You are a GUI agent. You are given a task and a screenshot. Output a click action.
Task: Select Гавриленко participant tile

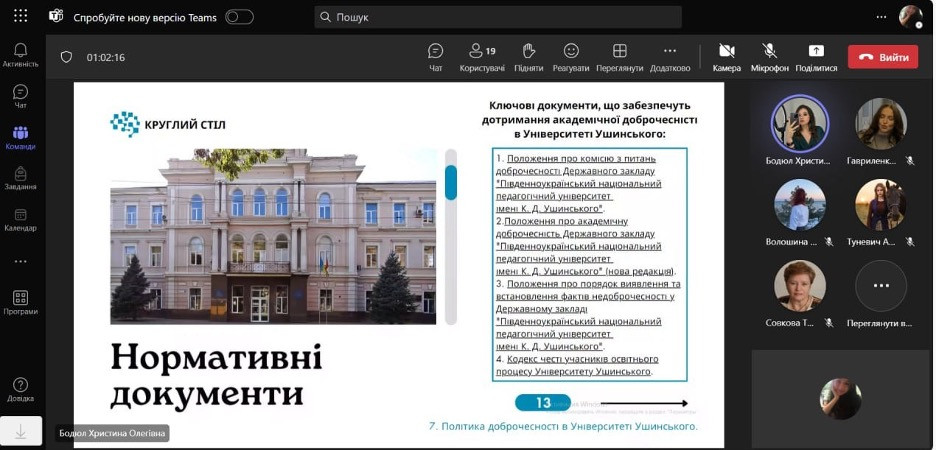pyautogui.click(x=880, y=130)
